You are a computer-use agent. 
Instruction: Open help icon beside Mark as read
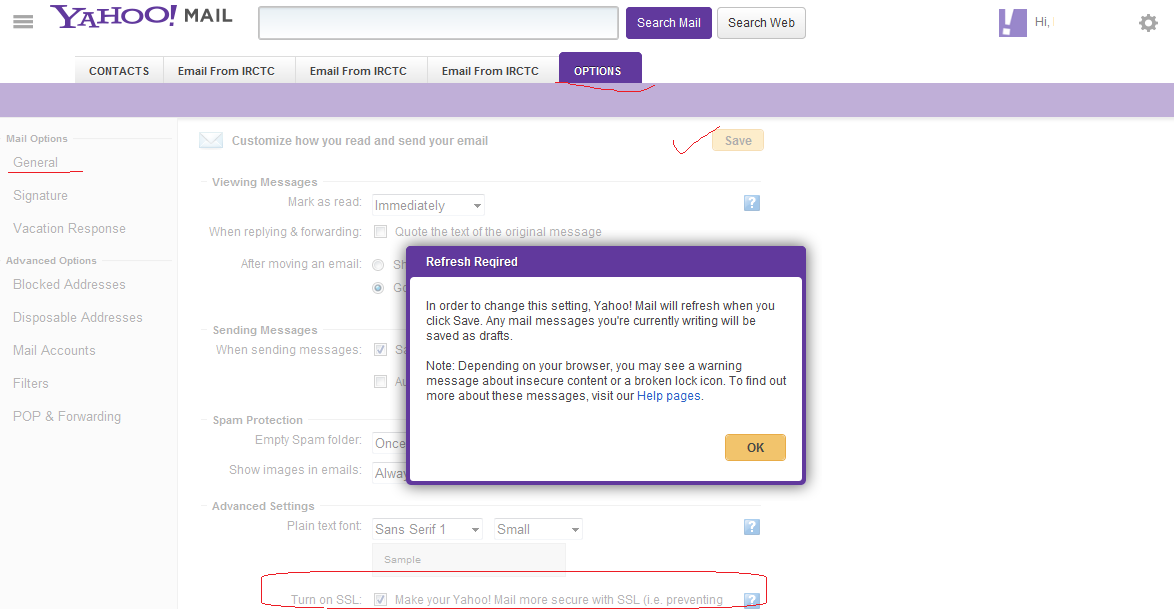tap(752, 203)
